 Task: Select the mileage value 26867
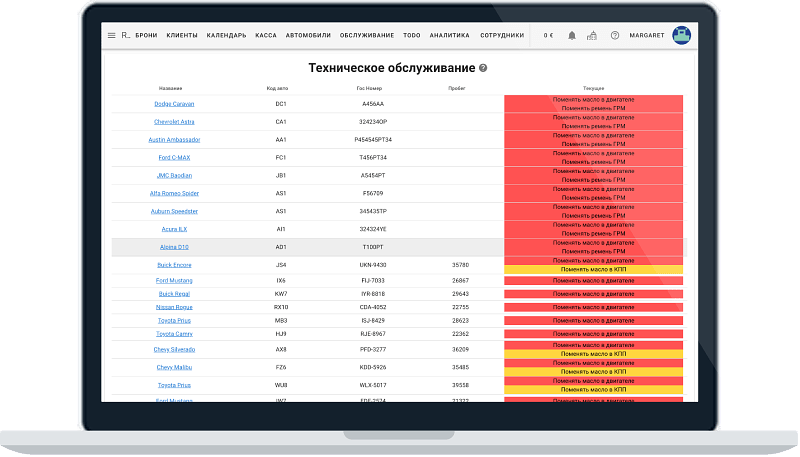pyautogui.click(x=460, y=281)
